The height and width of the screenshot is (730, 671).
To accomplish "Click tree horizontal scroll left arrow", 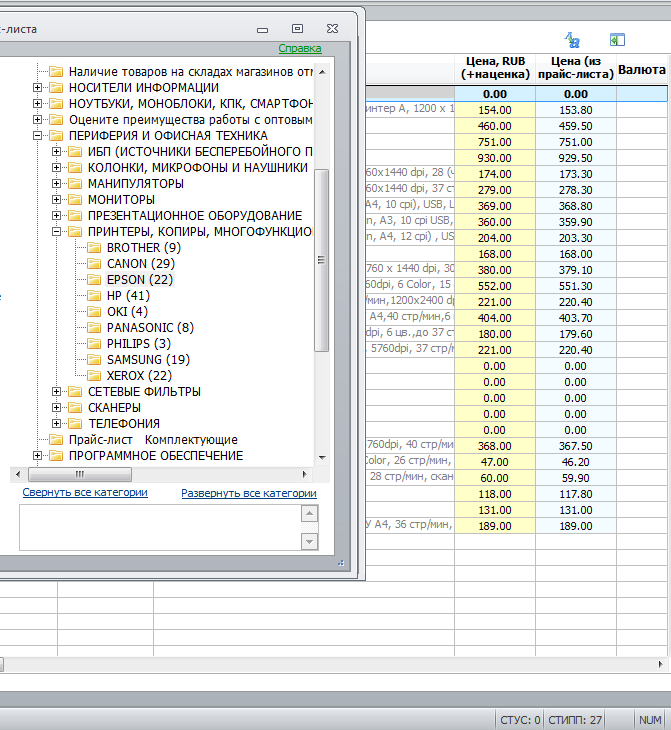I will [18, 474].
